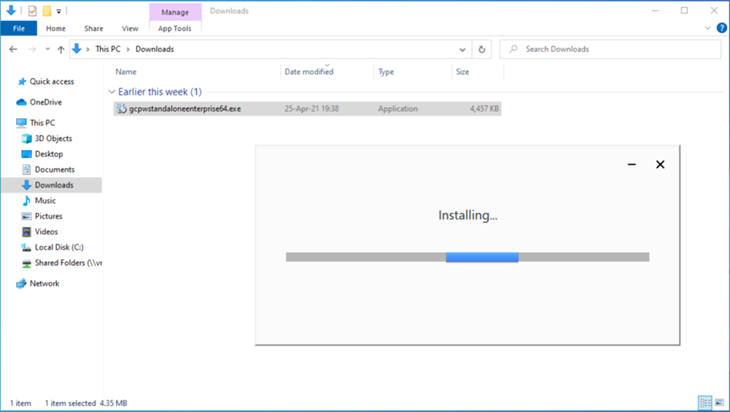Navigate back with the back arrow
This screenshot has height=412, width=730.
pyautogui.click(x=13, y=49)
